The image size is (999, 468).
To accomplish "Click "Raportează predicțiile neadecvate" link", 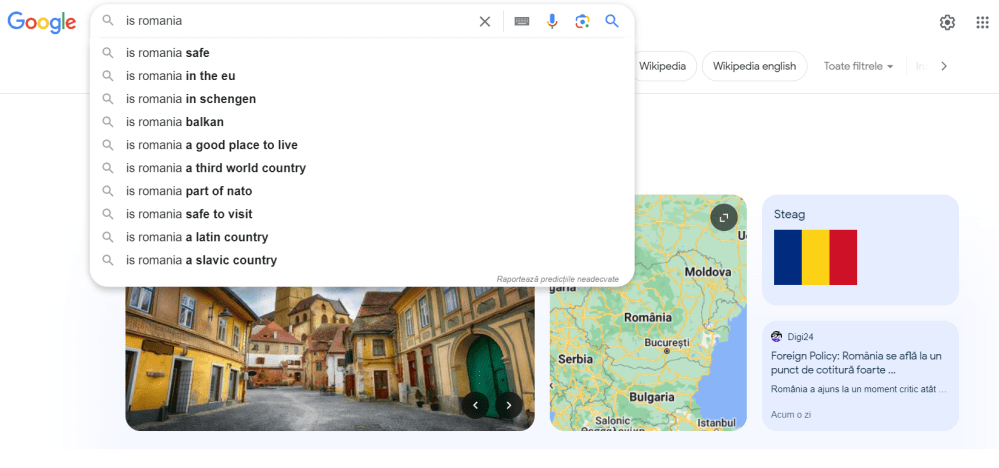I will 557,279.
